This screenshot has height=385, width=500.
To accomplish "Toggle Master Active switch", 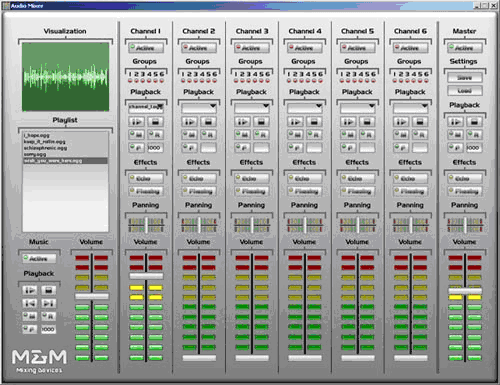I will pyautogui.click(x=465, y=48).
